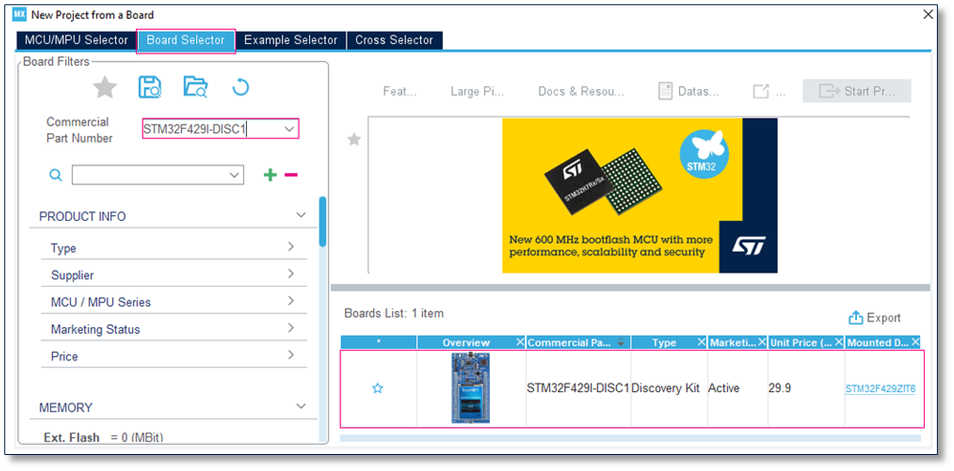Click the save search floppy icon
The width and height of the screenshot is (954, 471).
150,88
